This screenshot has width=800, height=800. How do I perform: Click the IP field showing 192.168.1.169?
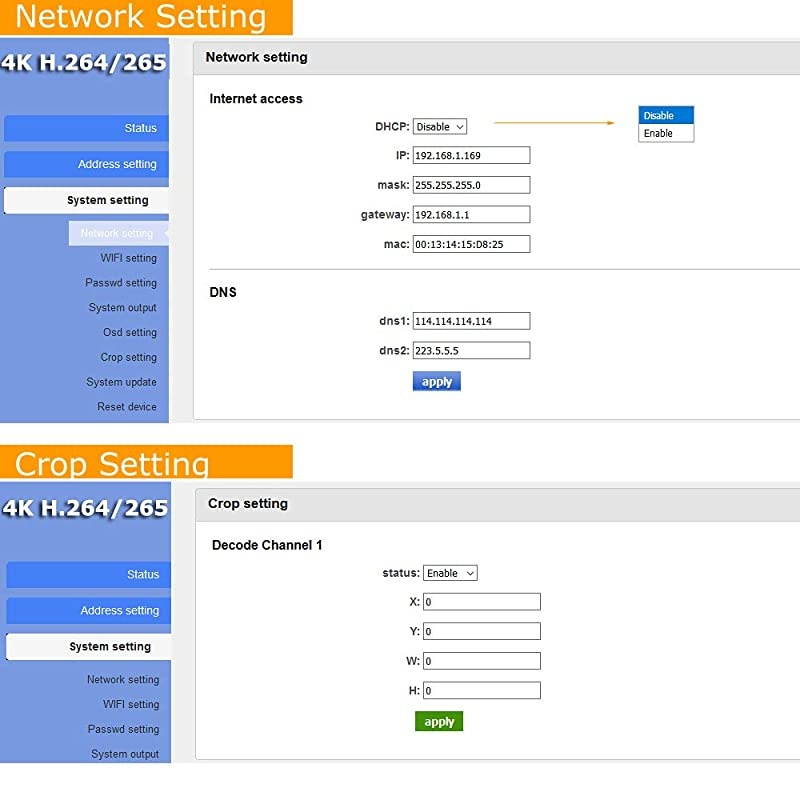click(471, 156)
